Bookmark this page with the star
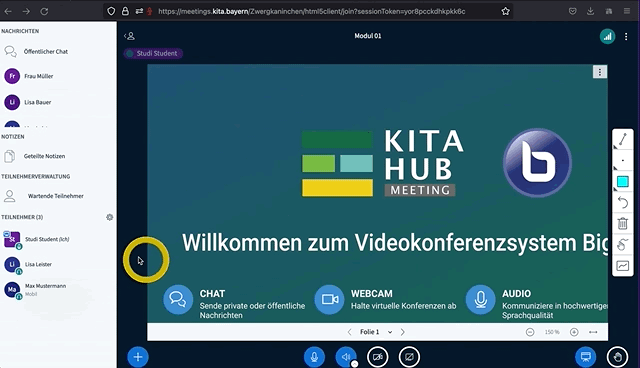This screenshot has width=640, height=368. (505, 11)
